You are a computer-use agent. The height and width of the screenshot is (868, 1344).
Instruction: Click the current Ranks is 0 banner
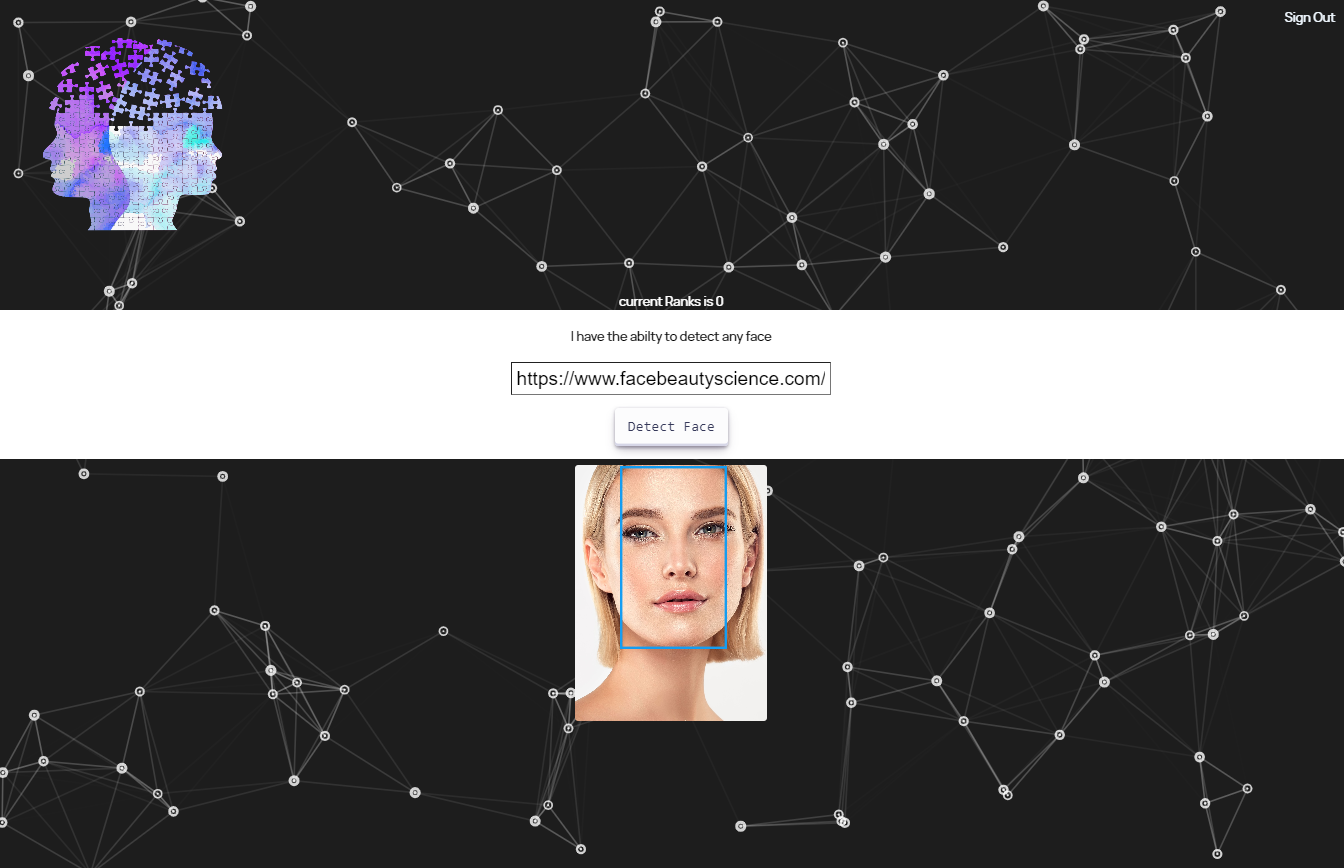click(670, 301)
